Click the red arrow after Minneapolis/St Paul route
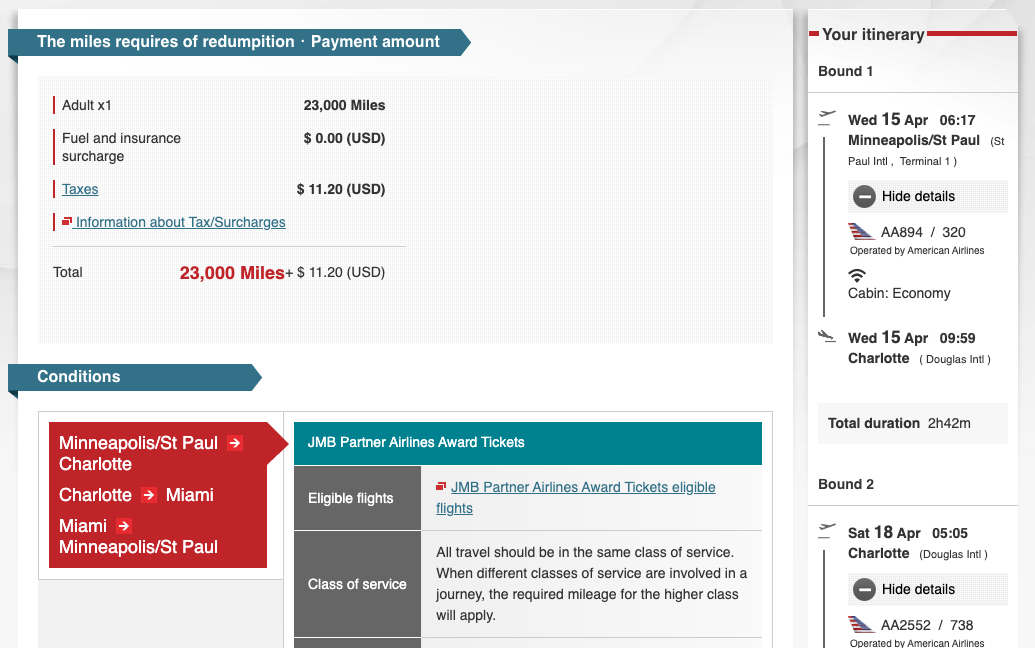This screenshot has width=1035, height=648. click(234, 442)
